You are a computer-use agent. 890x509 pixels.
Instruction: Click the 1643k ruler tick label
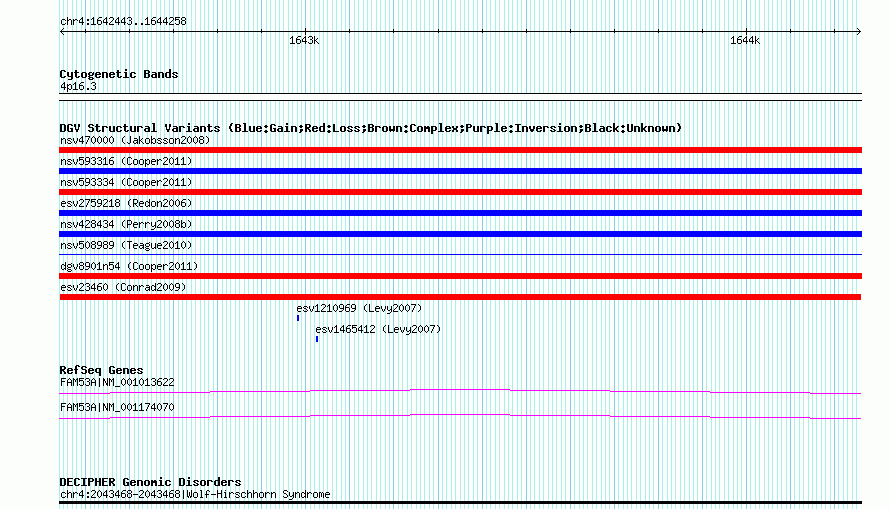click(x=304, y=40)
